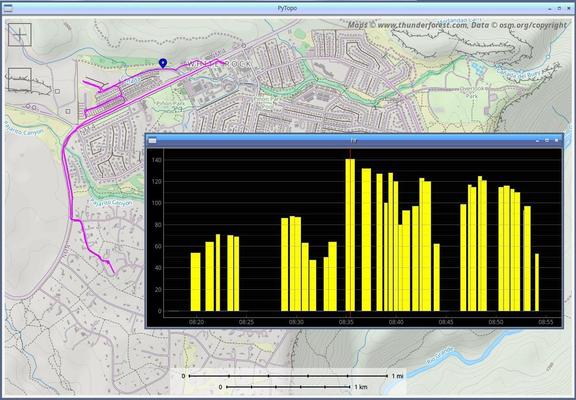
Task: Click the 20 value on chart y-axis
Action: click(158, 289)
